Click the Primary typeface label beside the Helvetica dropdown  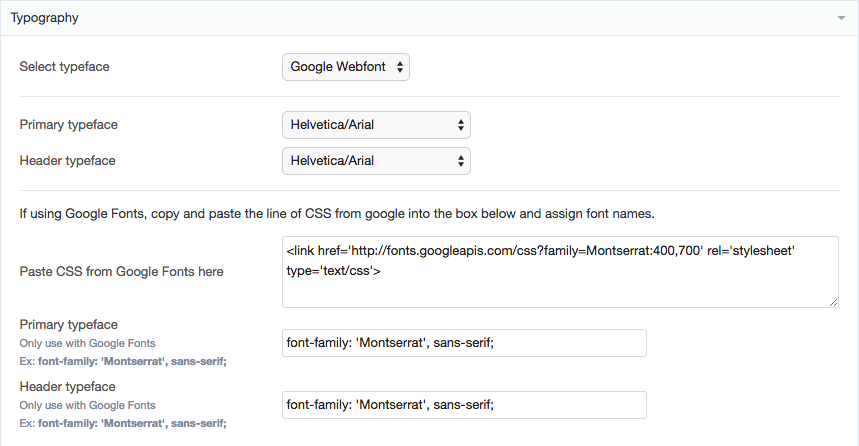(x=69, y=125)
